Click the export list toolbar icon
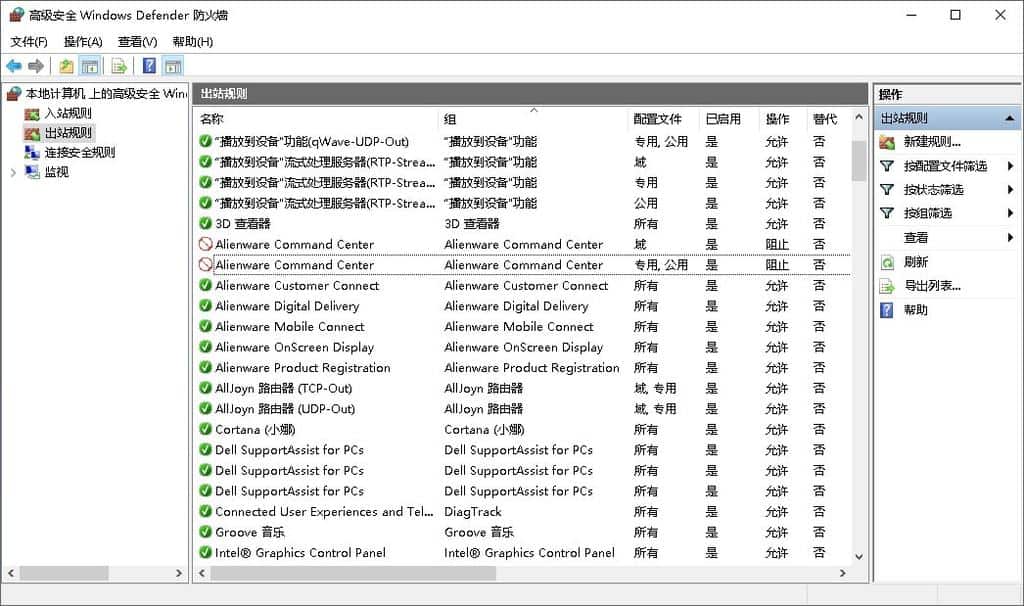The image size is (1024, 606). [118, 65]
